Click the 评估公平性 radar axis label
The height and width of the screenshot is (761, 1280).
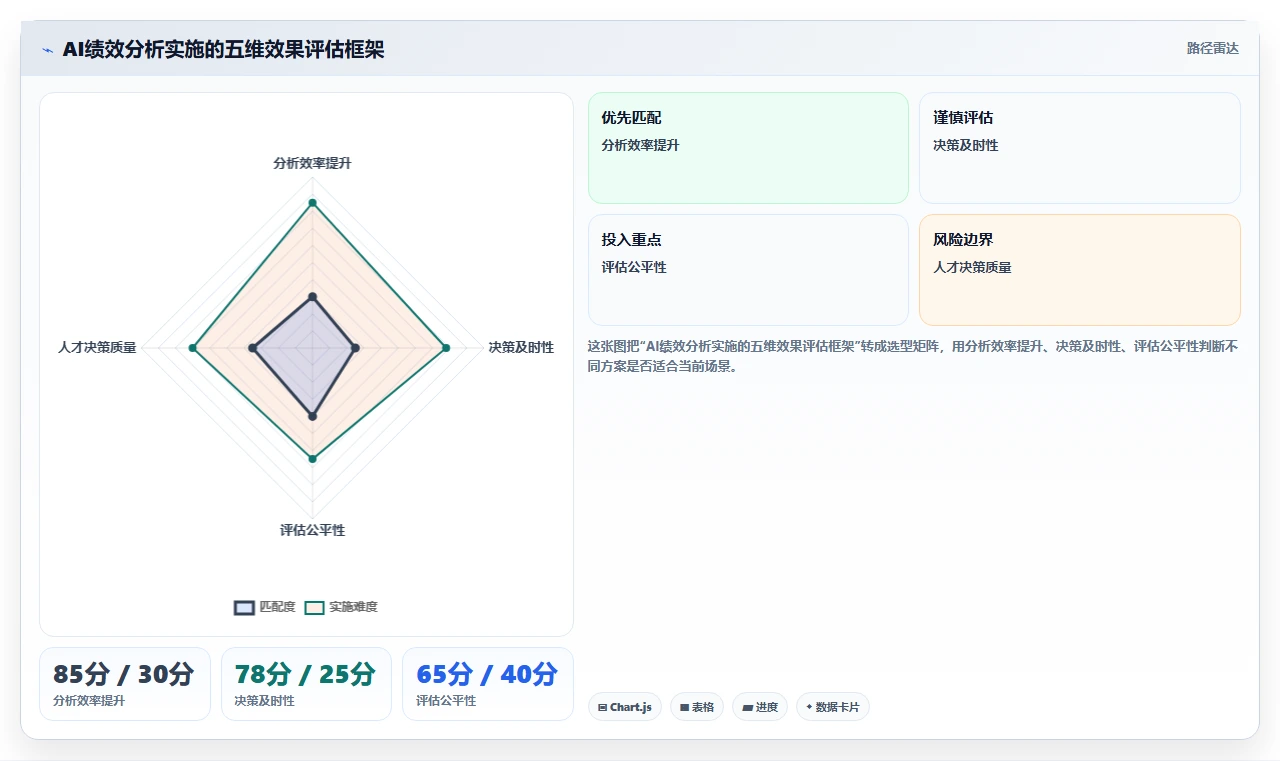click(x=312, y=530)
